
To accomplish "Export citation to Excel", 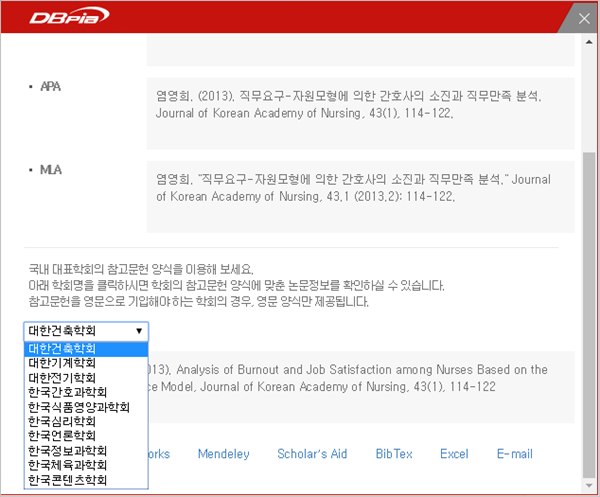I will (x=454, y=454).
